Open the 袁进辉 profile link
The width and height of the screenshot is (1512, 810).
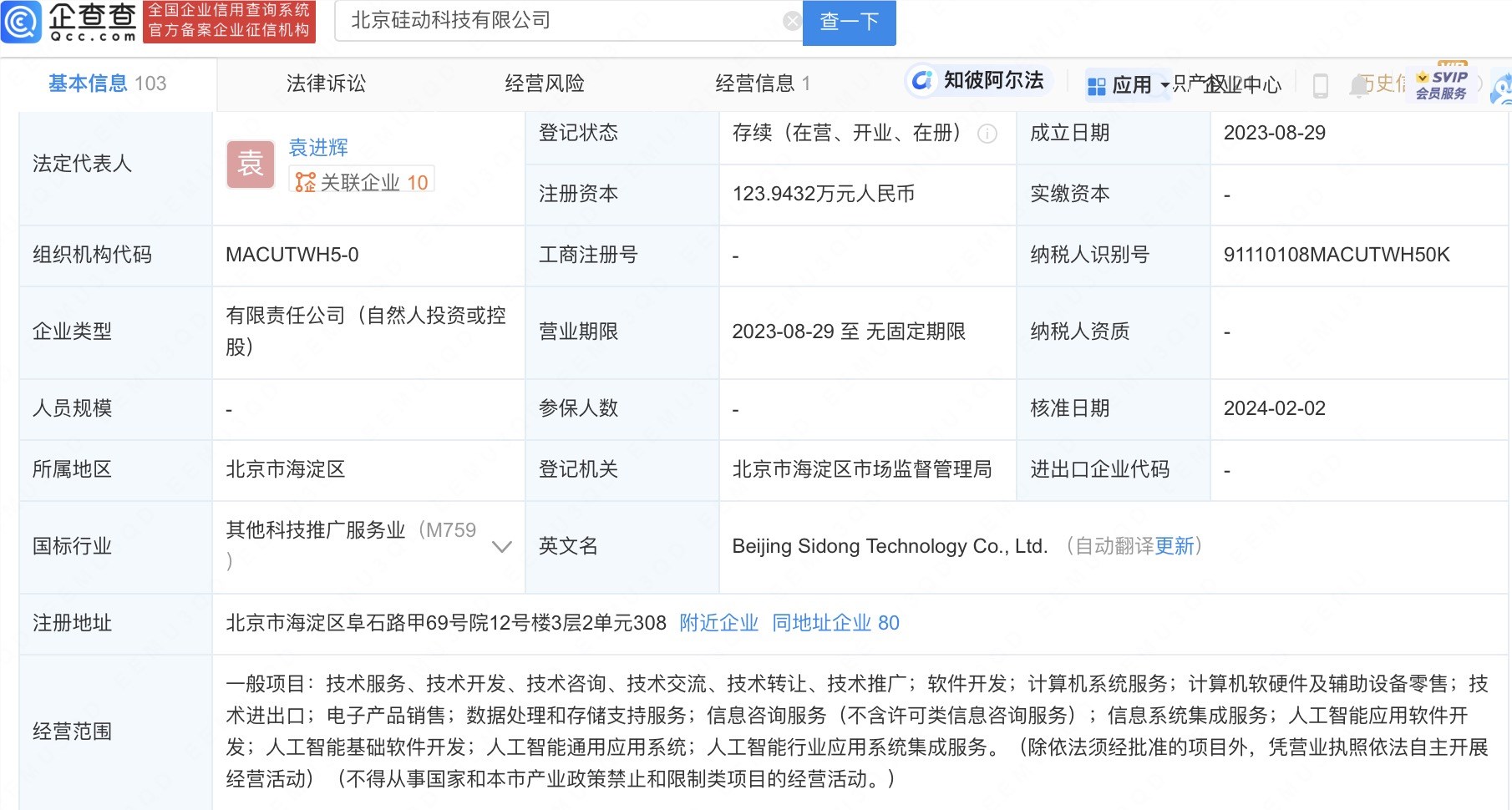(x=316, y=148)
